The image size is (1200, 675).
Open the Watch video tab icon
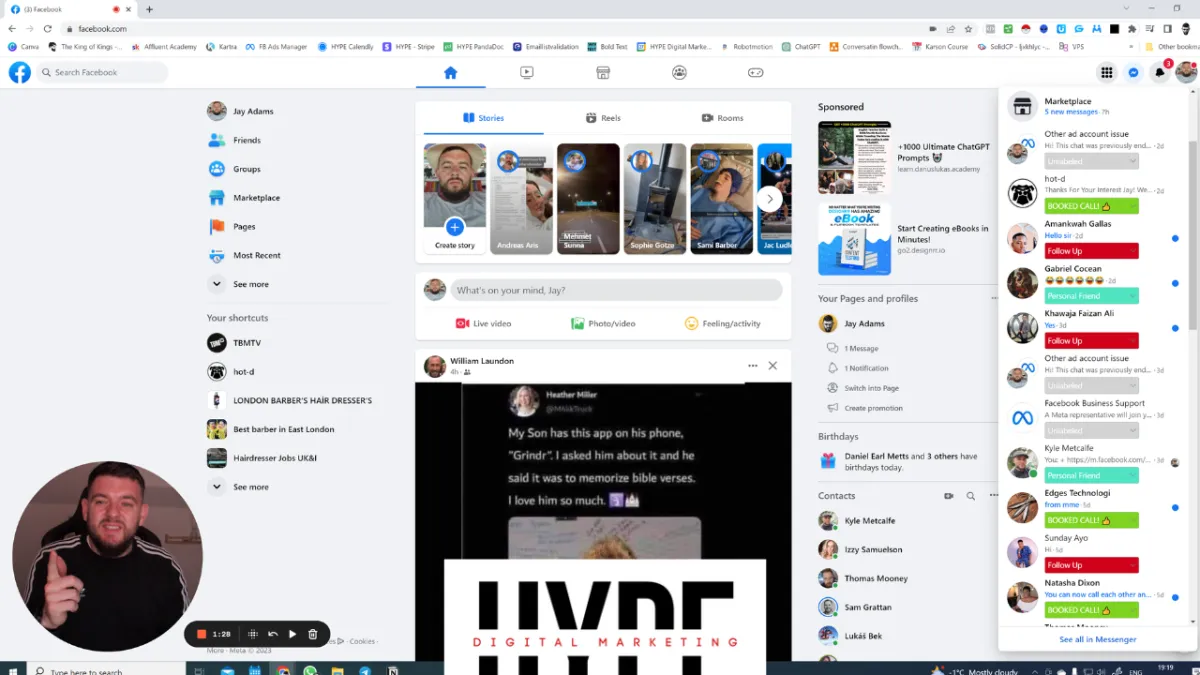pos(527,72)
